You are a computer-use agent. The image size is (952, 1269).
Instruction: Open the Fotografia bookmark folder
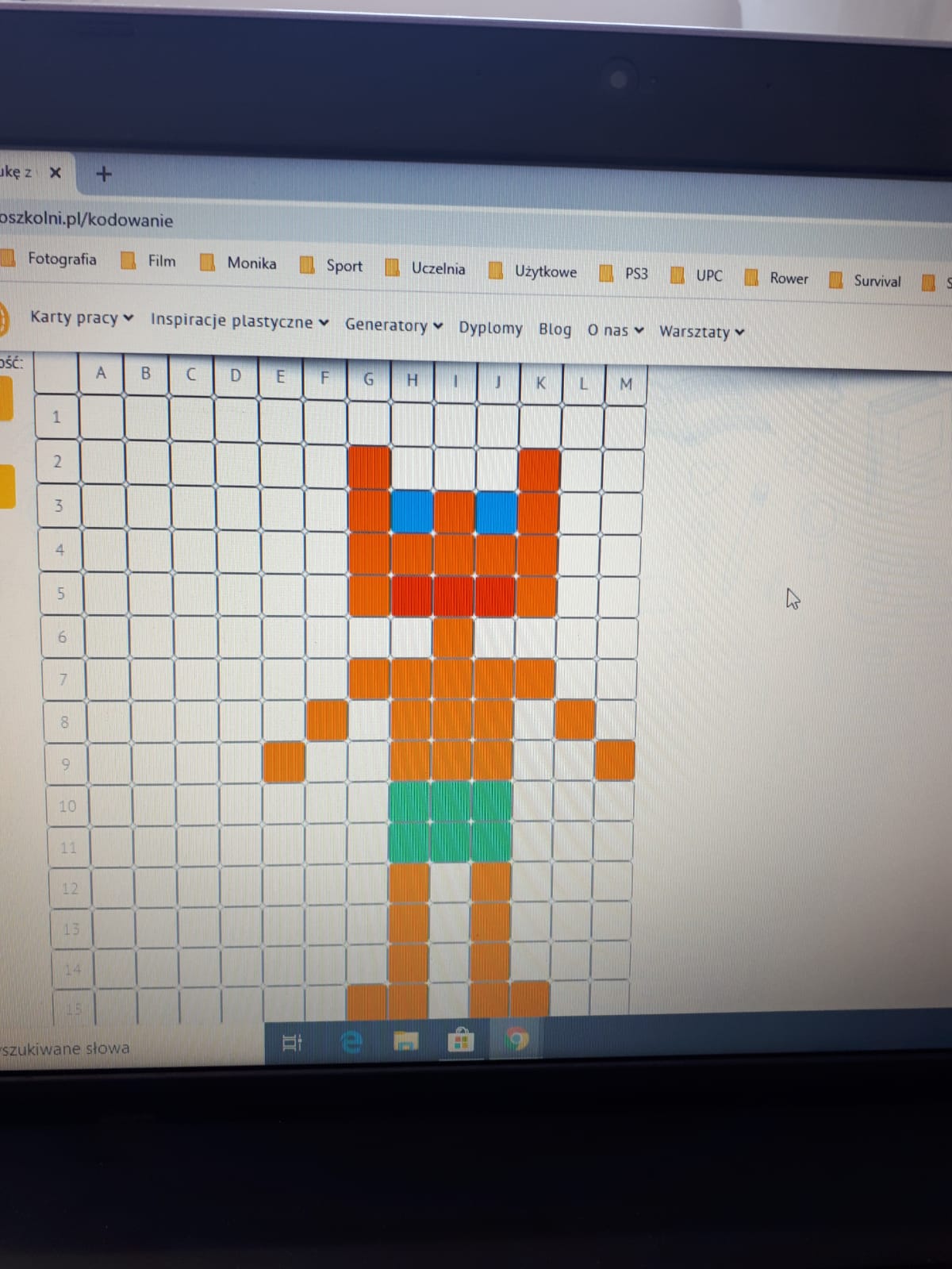click(x=48, y=259)
